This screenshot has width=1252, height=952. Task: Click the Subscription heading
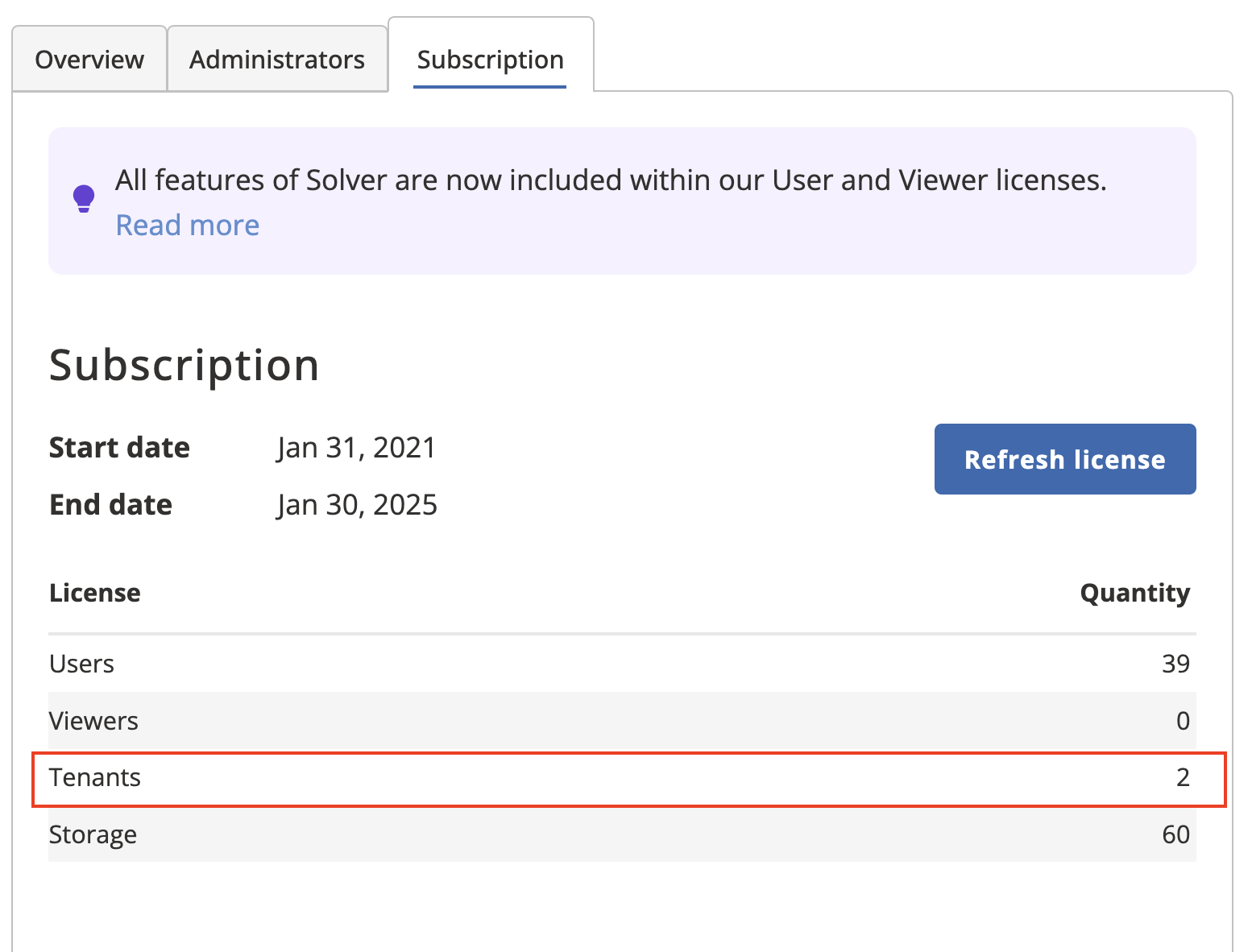click(184, 365)
